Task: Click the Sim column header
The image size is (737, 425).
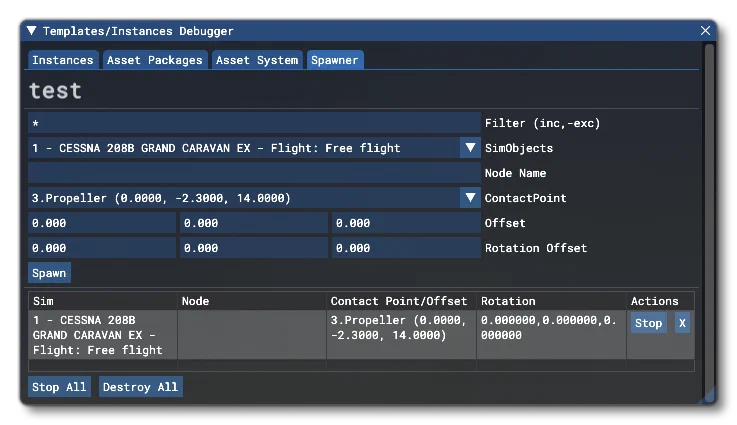Action: (x=103, y=301)
